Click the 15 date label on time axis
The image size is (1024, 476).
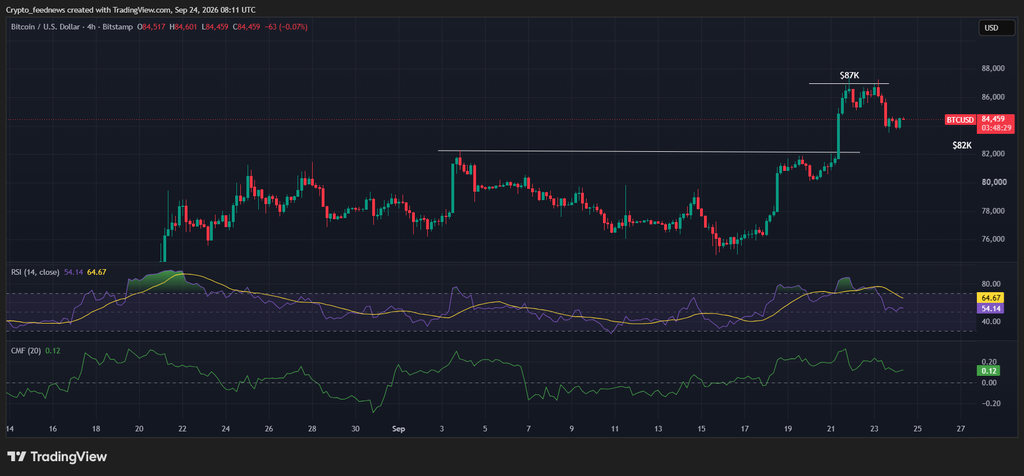[x=701, y=429]
